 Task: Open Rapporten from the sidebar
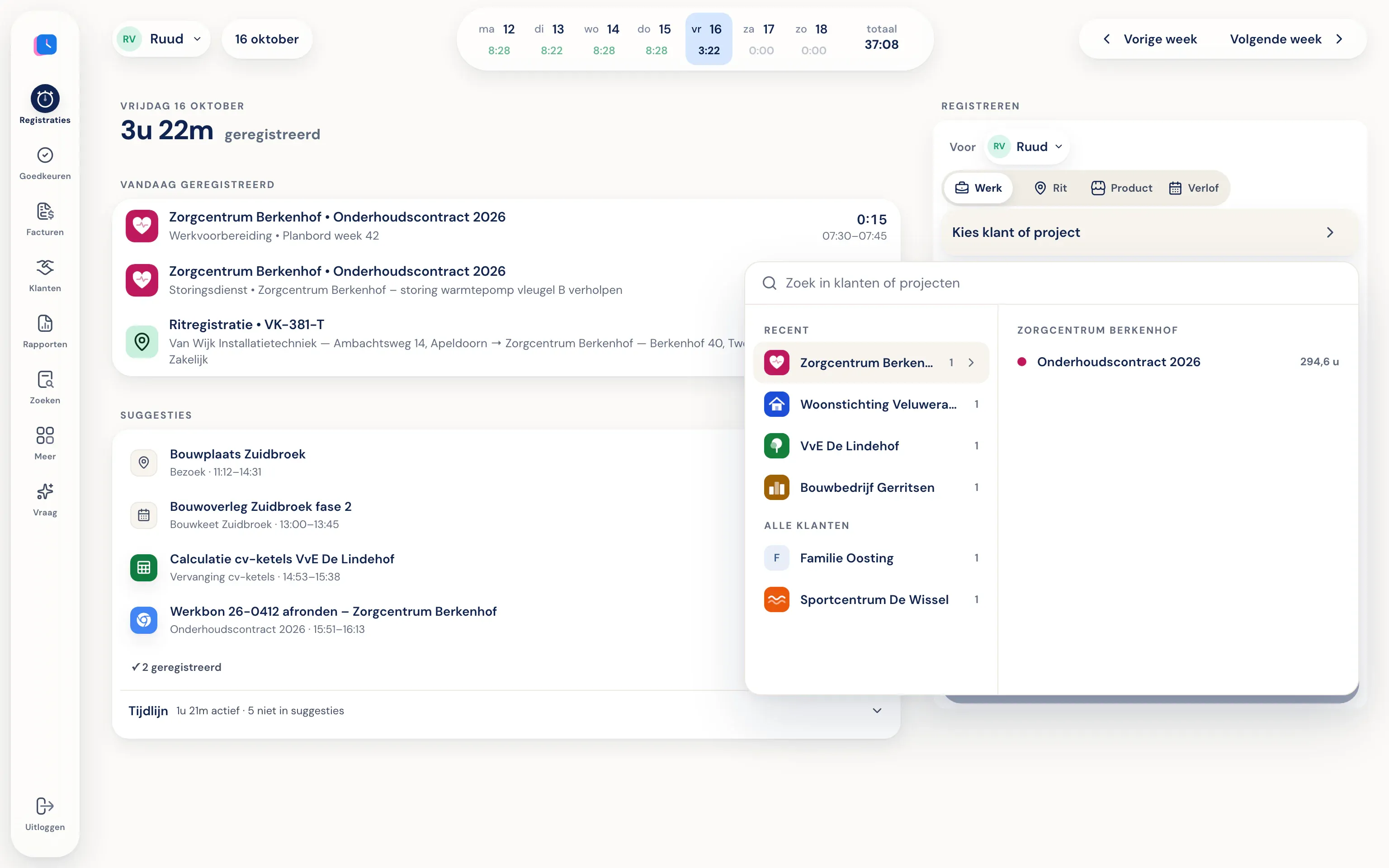45,332
